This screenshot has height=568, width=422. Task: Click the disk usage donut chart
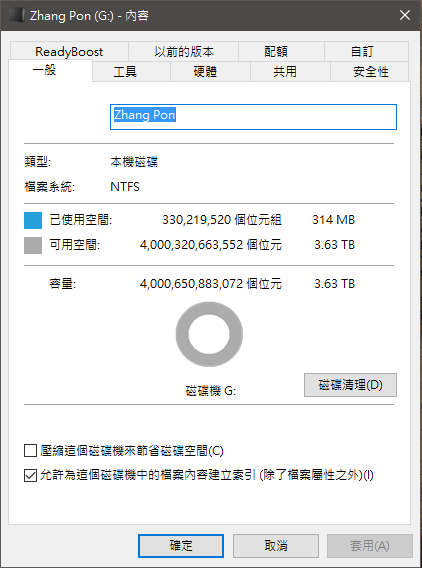(209, 334)
